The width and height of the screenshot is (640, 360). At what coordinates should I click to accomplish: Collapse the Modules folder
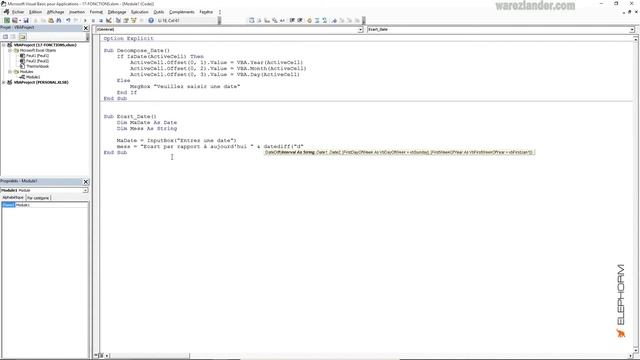[x=10, y=71]
